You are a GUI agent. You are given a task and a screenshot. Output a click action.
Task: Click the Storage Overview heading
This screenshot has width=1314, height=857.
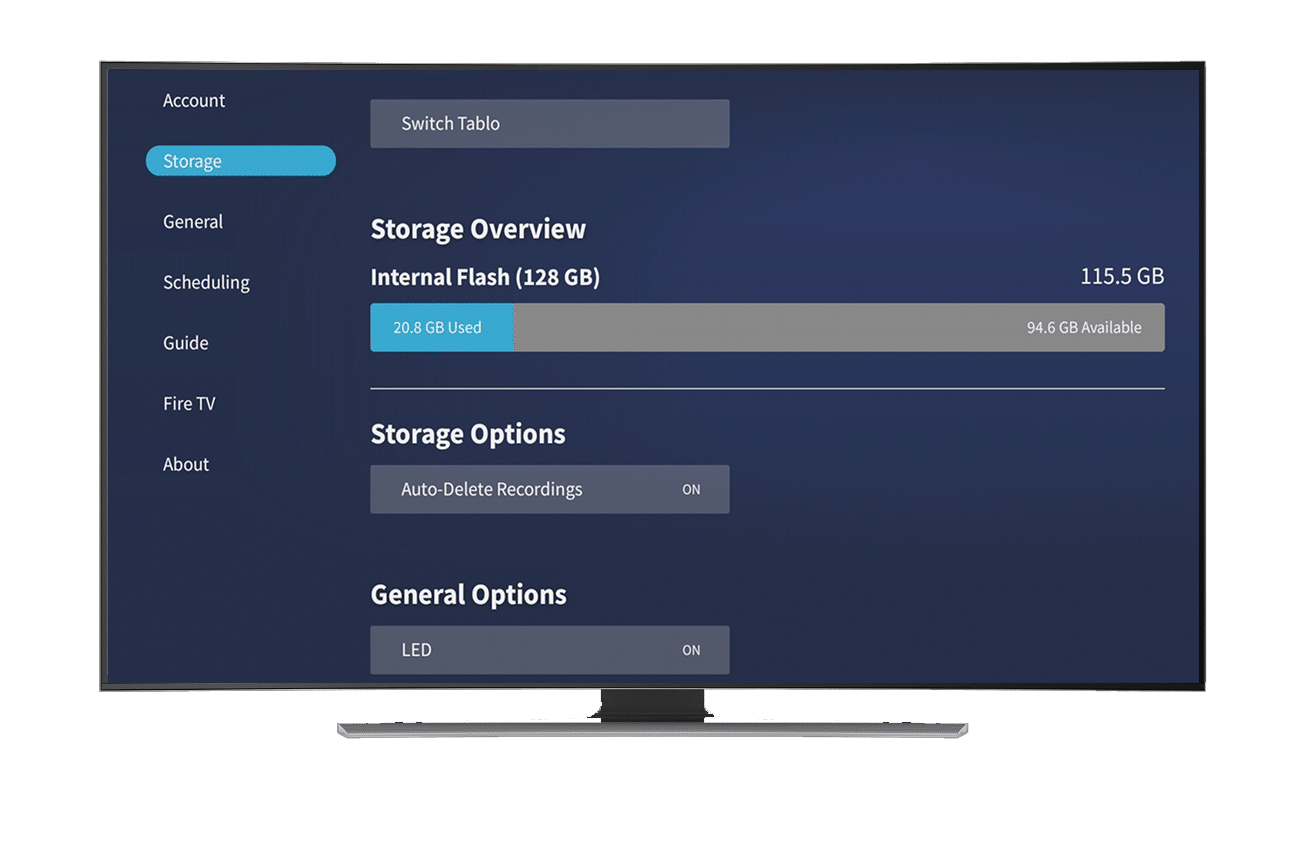click(478, 229)
